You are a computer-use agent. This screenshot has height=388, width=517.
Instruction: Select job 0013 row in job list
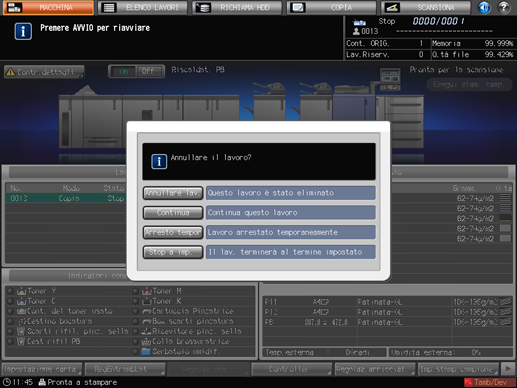(66, 198)
